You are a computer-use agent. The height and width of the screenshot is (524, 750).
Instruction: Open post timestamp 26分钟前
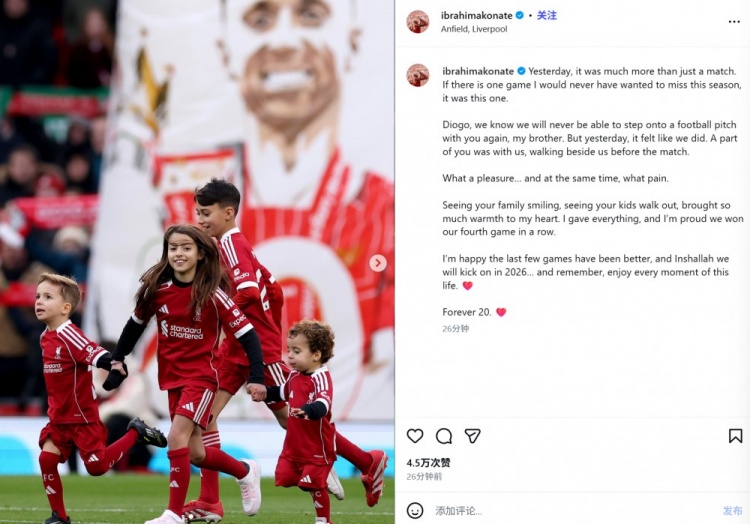424,476
